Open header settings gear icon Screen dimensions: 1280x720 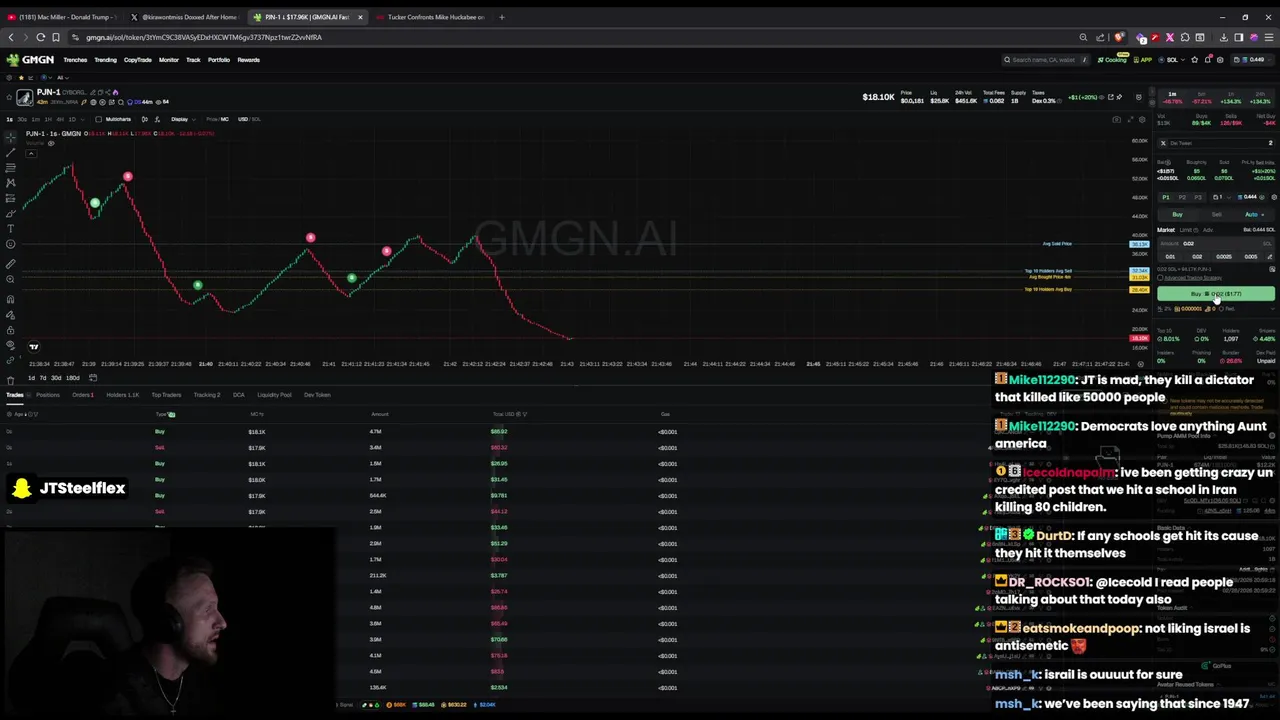(x=1219, y=60)
